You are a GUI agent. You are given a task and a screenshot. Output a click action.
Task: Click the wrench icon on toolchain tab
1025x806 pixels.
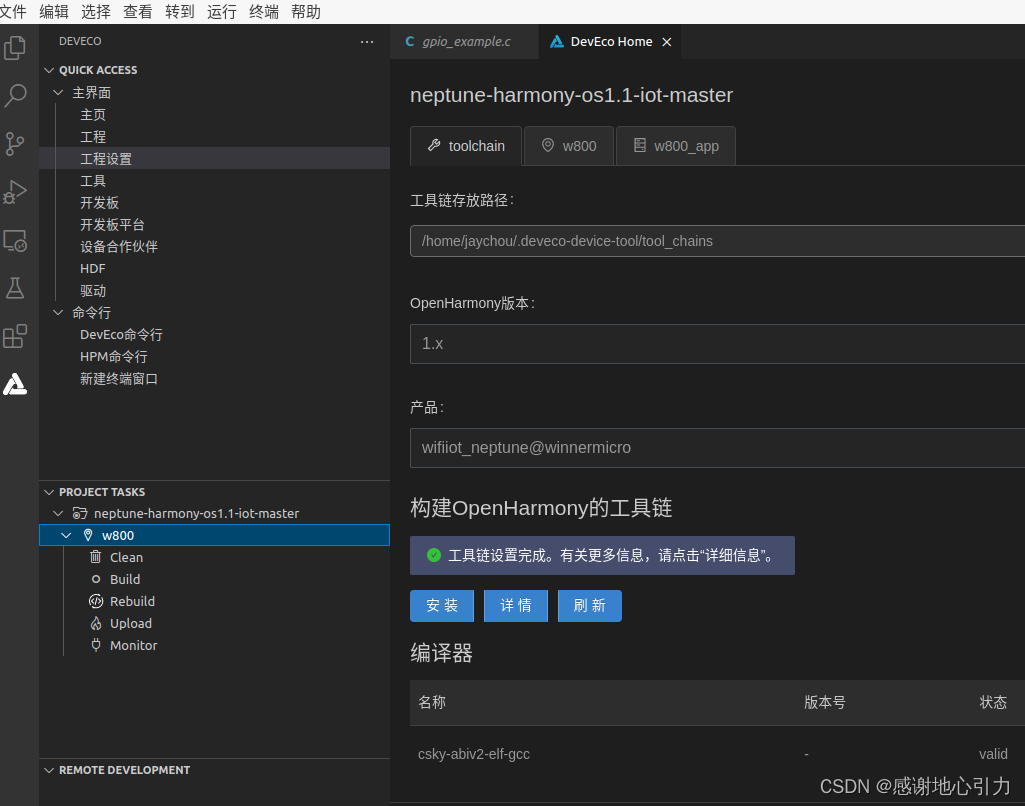[x=433, y=145]
